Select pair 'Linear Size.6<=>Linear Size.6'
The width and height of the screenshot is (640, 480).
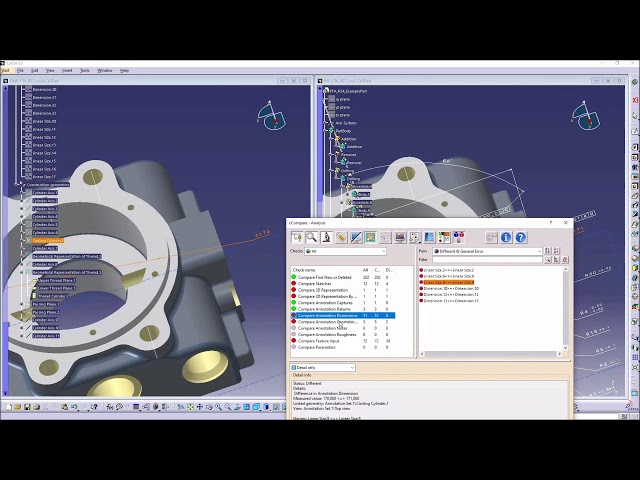point(449,276)
